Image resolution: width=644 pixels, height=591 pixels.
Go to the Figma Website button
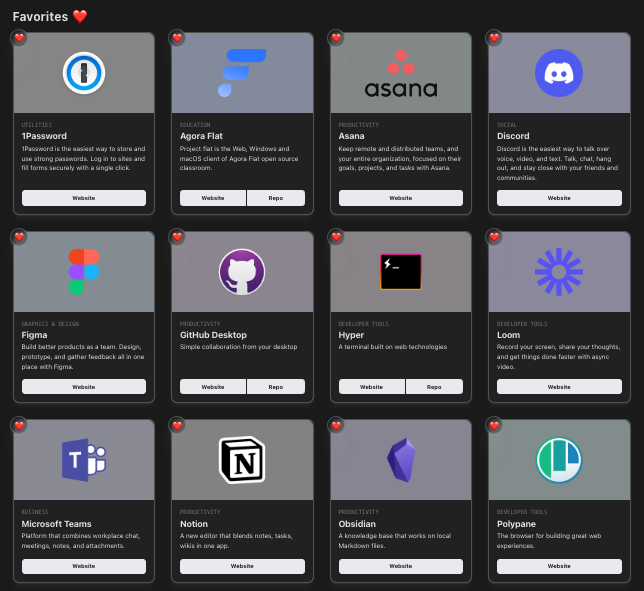(84, 387)
